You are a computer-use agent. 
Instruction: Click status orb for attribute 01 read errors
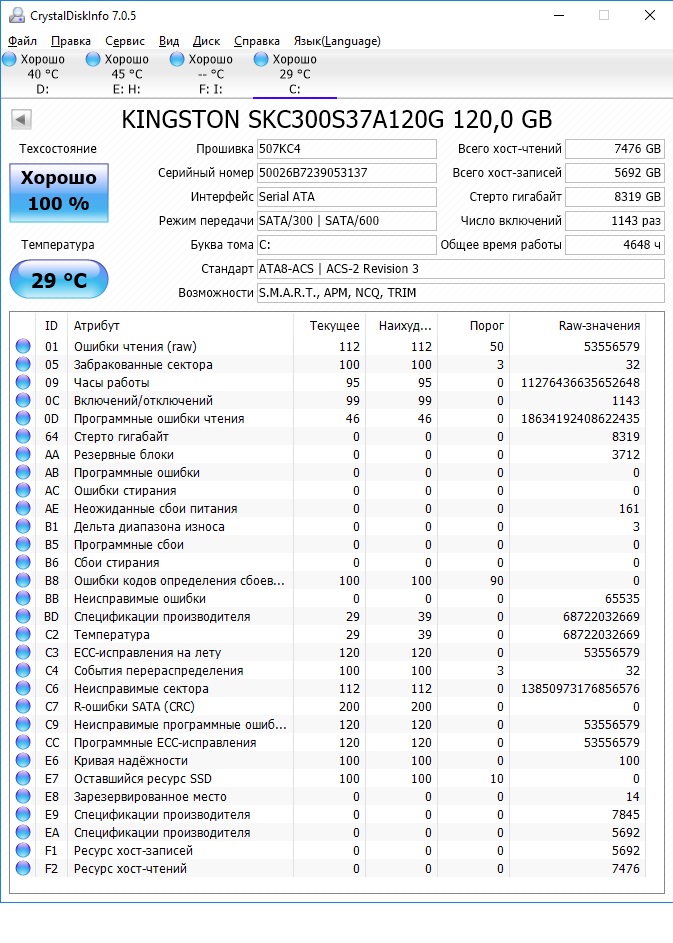click(x=23, y=346)
